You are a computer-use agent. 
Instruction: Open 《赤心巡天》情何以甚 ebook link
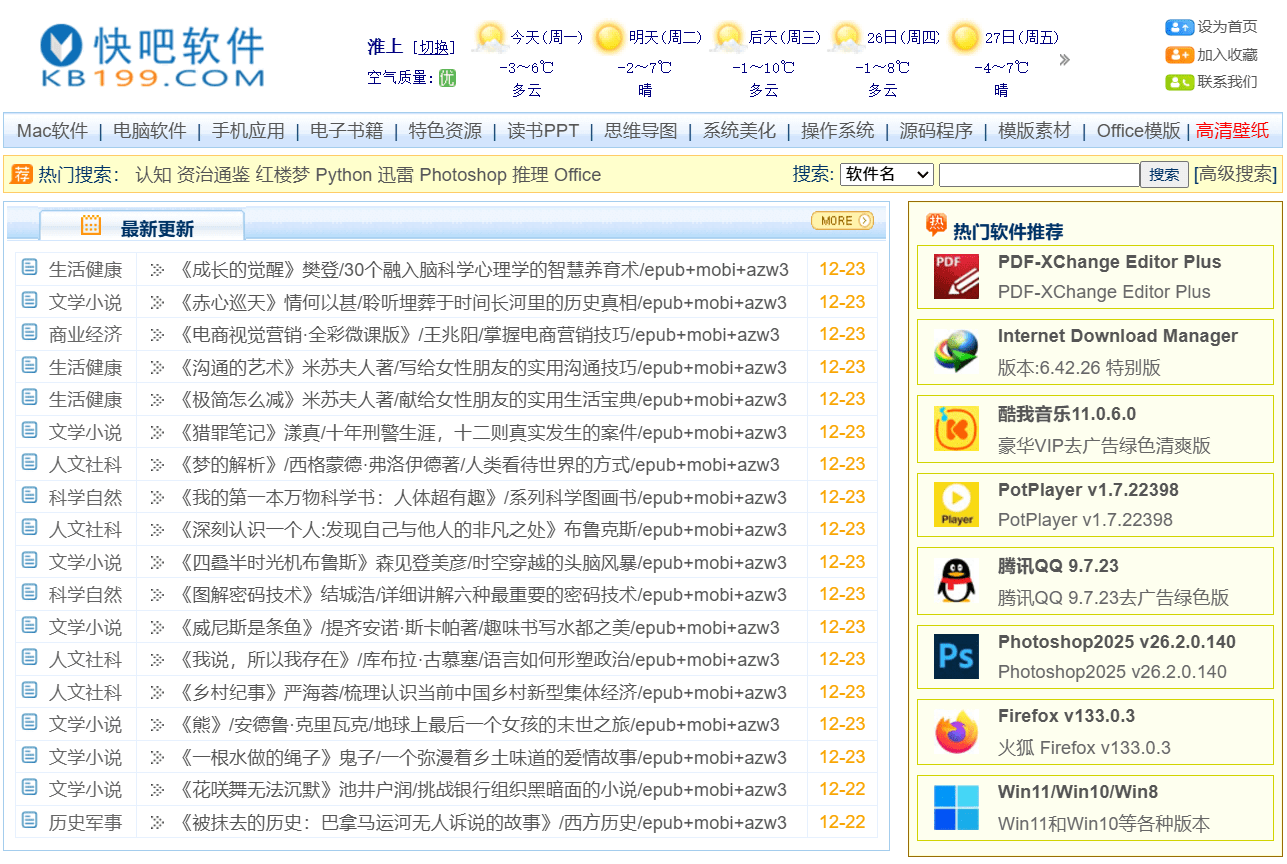[x=480, y=302]
